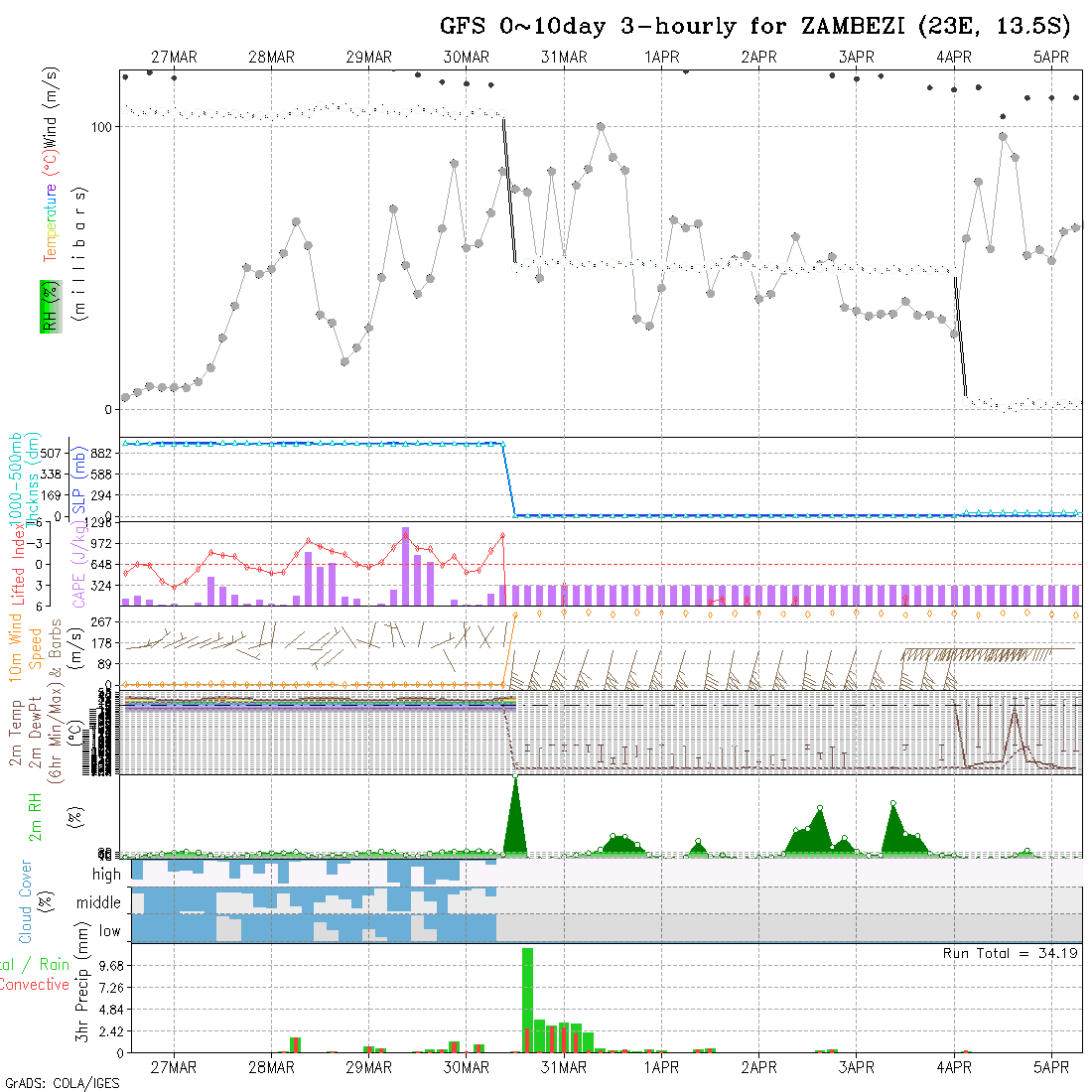Screen dimensions: 1092x1092
Task: Click the GrADS: COLA/IGES credit text
Action: point(63,1083)
